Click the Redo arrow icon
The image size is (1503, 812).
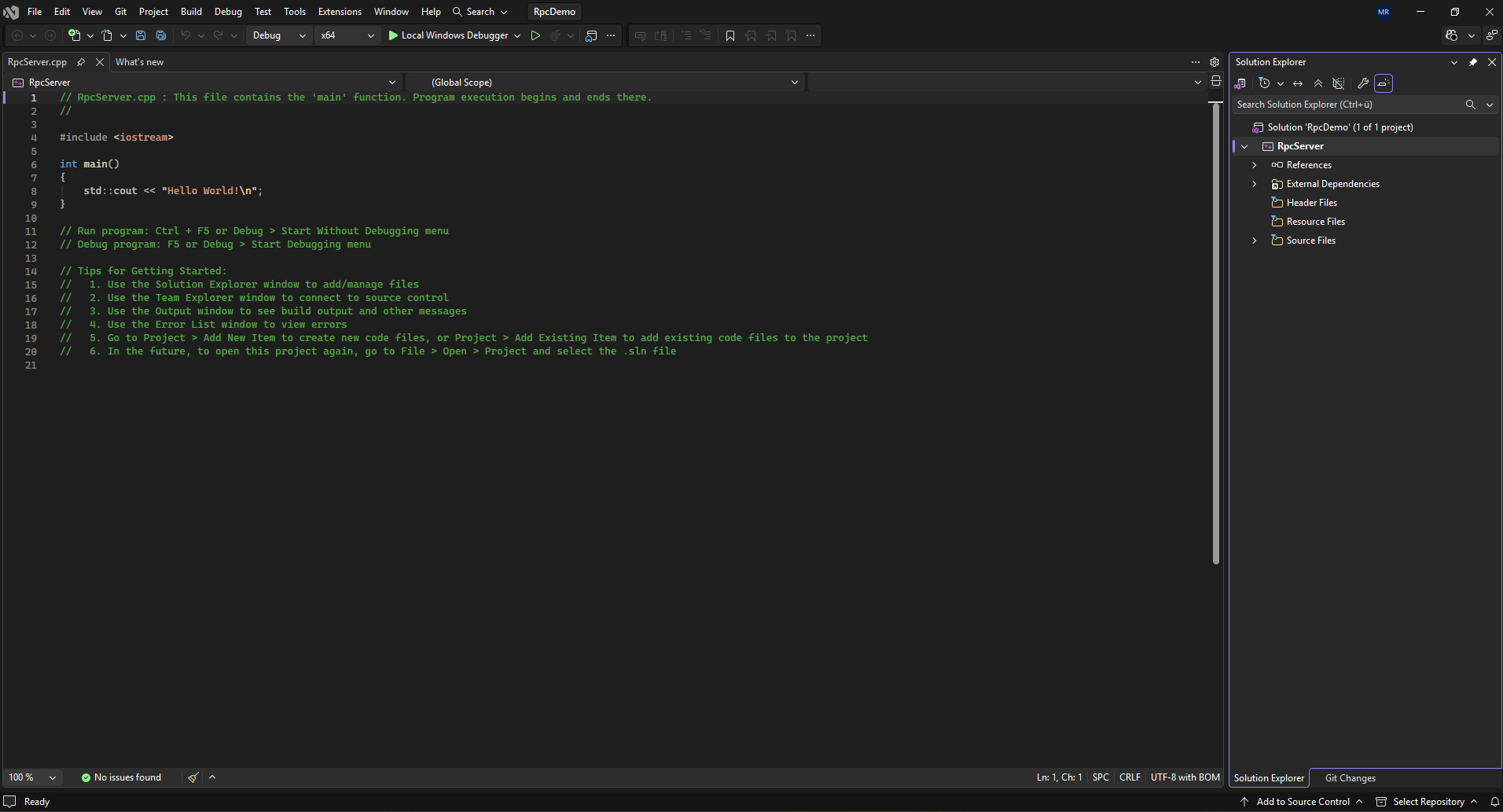(x=219, y=35)
